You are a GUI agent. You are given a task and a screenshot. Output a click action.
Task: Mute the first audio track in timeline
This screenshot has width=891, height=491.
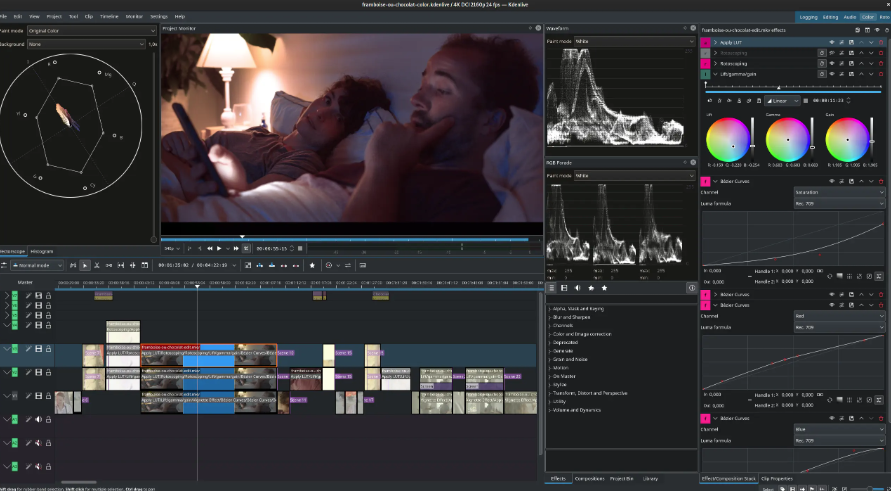[x=39, y=419]
